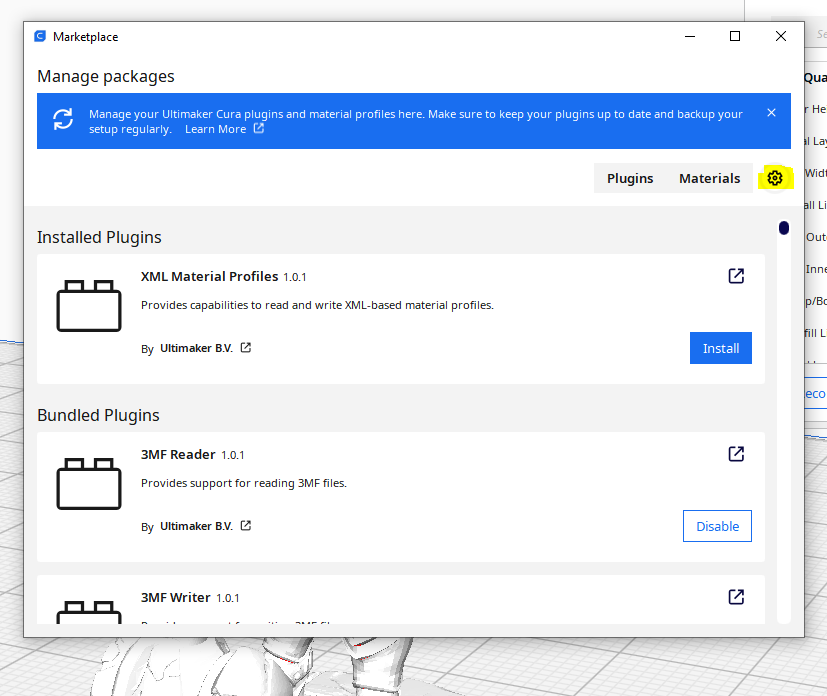Viewport: 827px width, 696px height.
Task: Open the manage packages gear icon
Action: [774, 178]
